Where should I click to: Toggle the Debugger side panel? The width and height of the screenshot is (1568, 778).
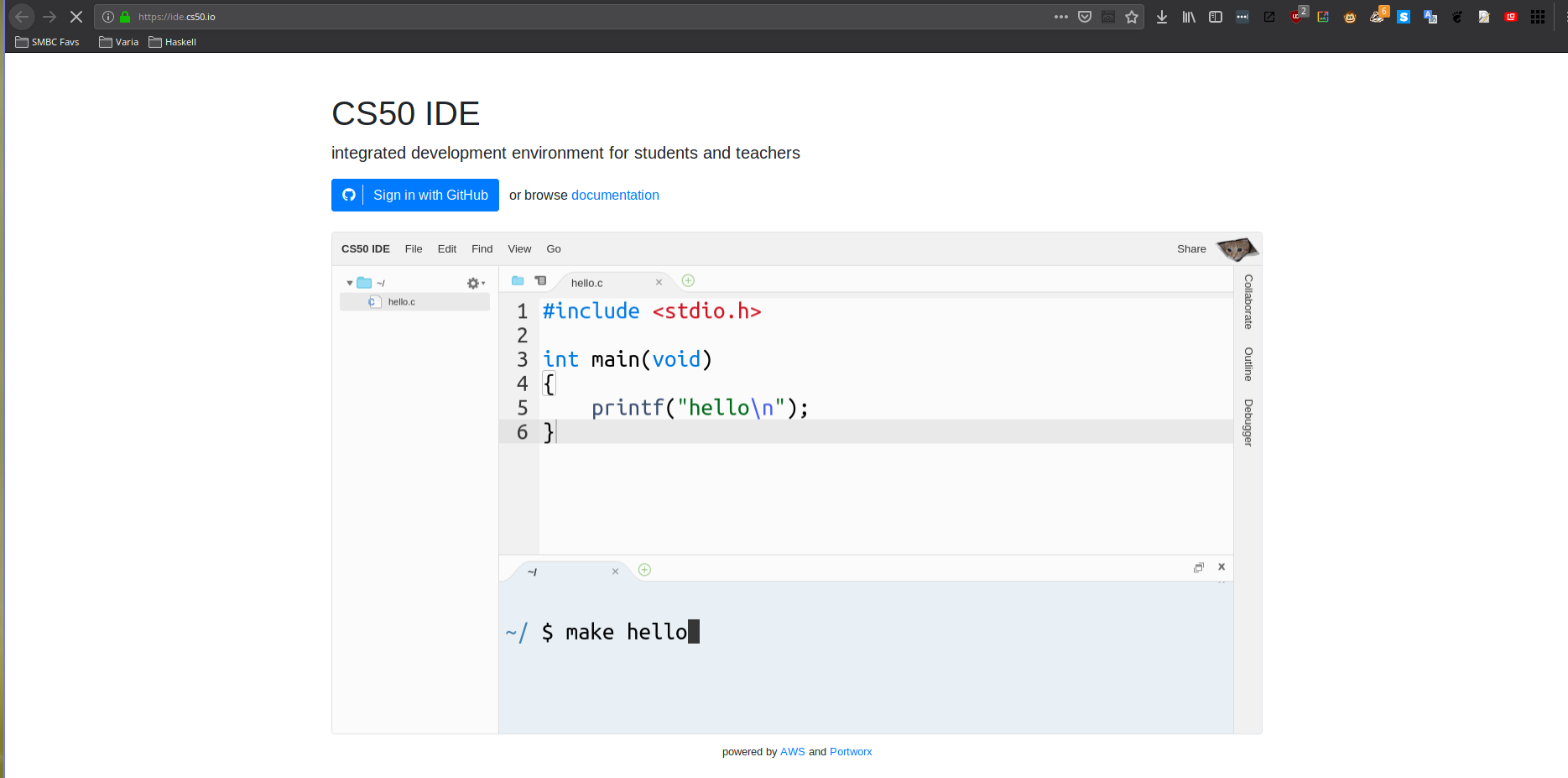click(x=1248, y=422)
